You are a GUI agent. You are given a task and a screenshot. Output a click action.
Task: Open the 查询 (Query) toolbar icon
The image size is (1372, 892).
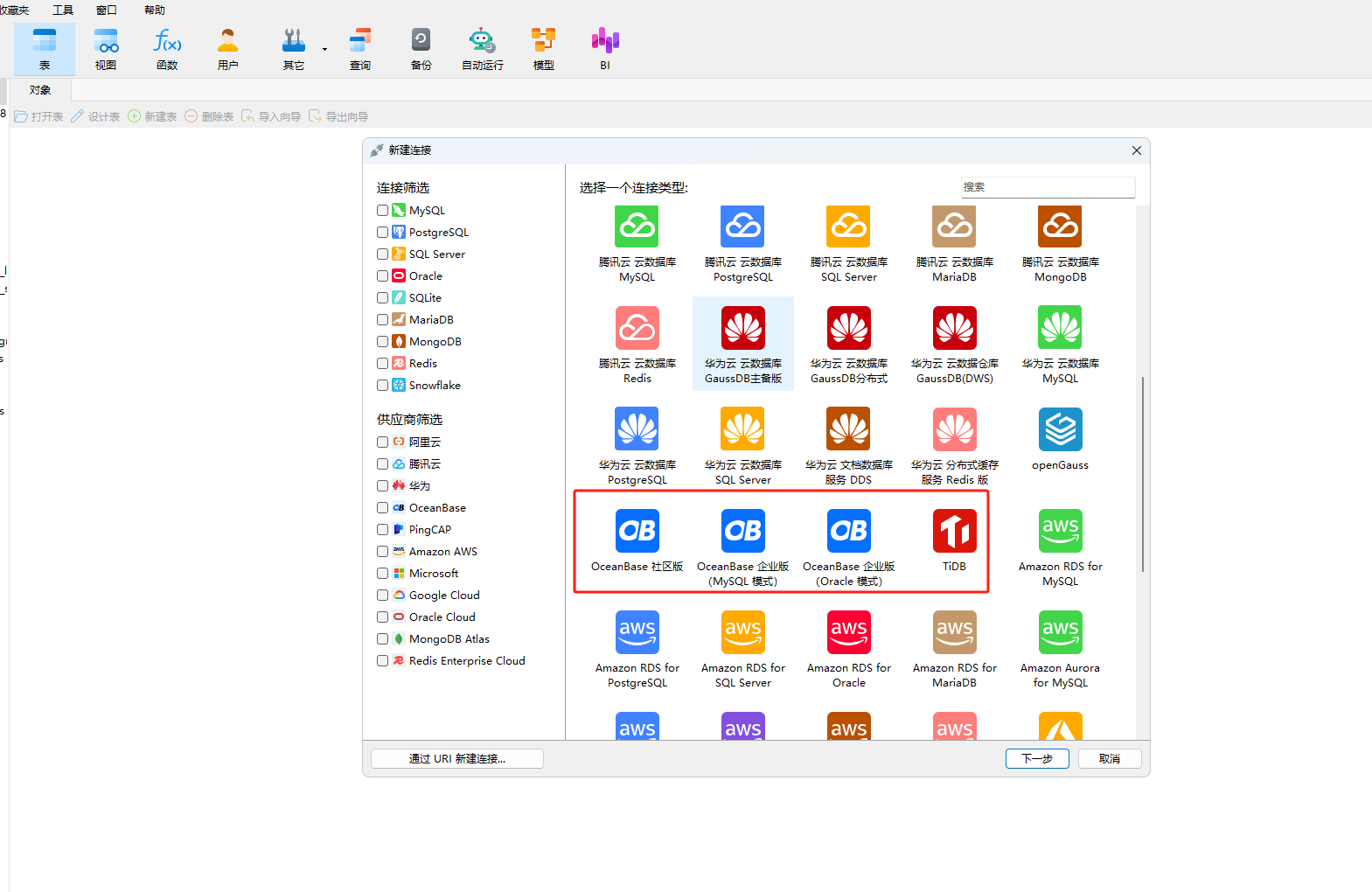(360, 49)
